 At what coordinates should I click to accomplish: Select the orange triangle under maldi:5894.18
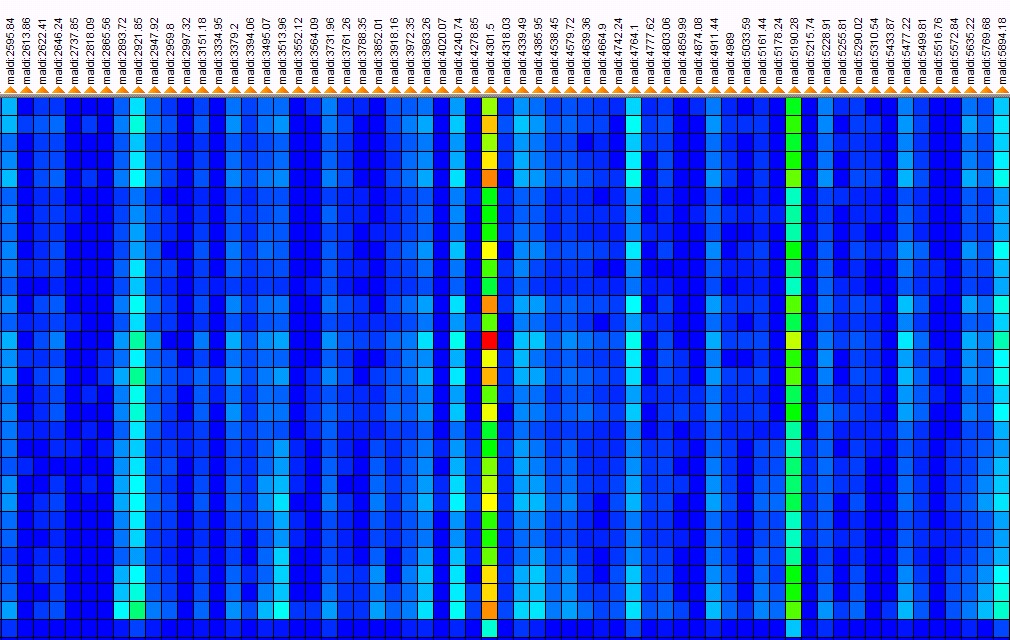(1004, 90)
